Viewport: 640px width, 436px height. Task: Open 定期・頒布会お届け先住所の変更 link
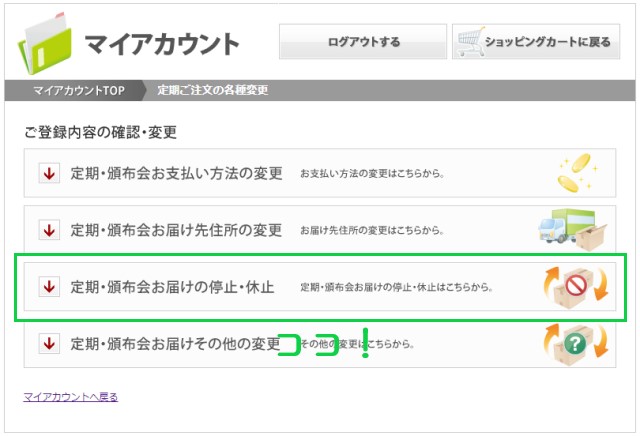[x=177, y=230]
